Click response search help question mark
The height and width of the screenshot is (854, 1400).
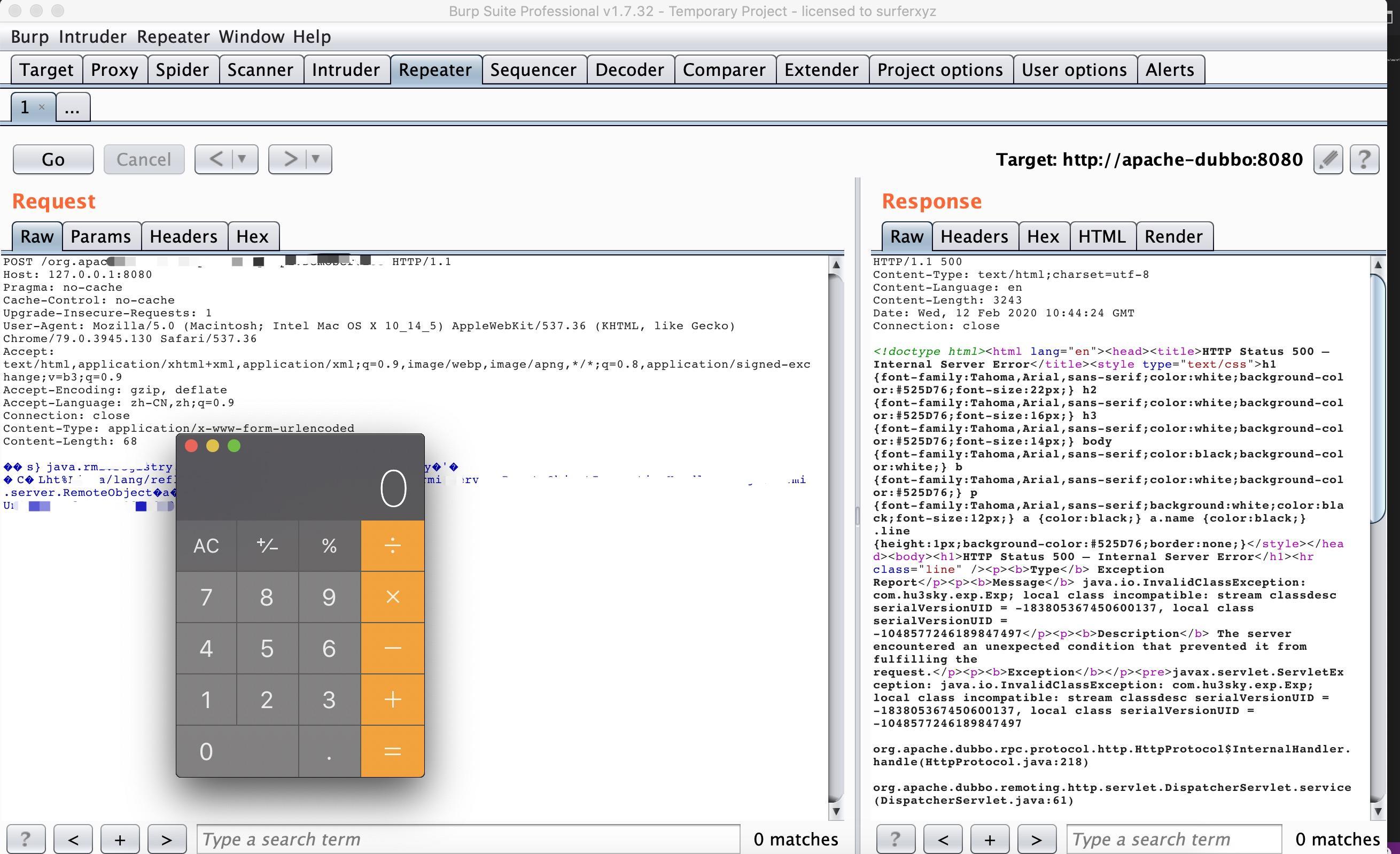click(x=896, y=839)
